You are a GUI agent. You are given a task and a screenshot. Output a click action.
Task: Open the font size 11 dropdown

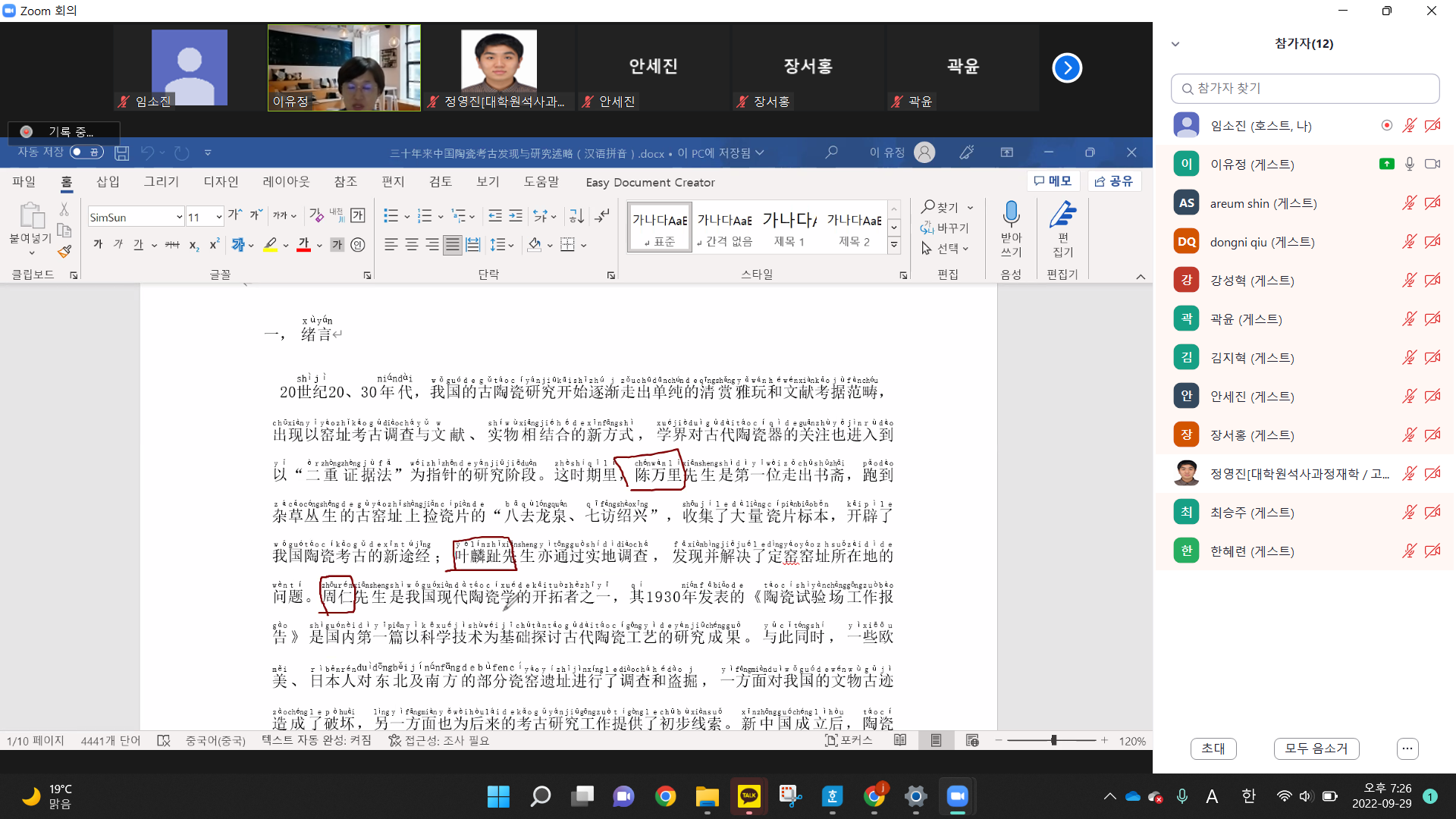(x=218, y=217)
